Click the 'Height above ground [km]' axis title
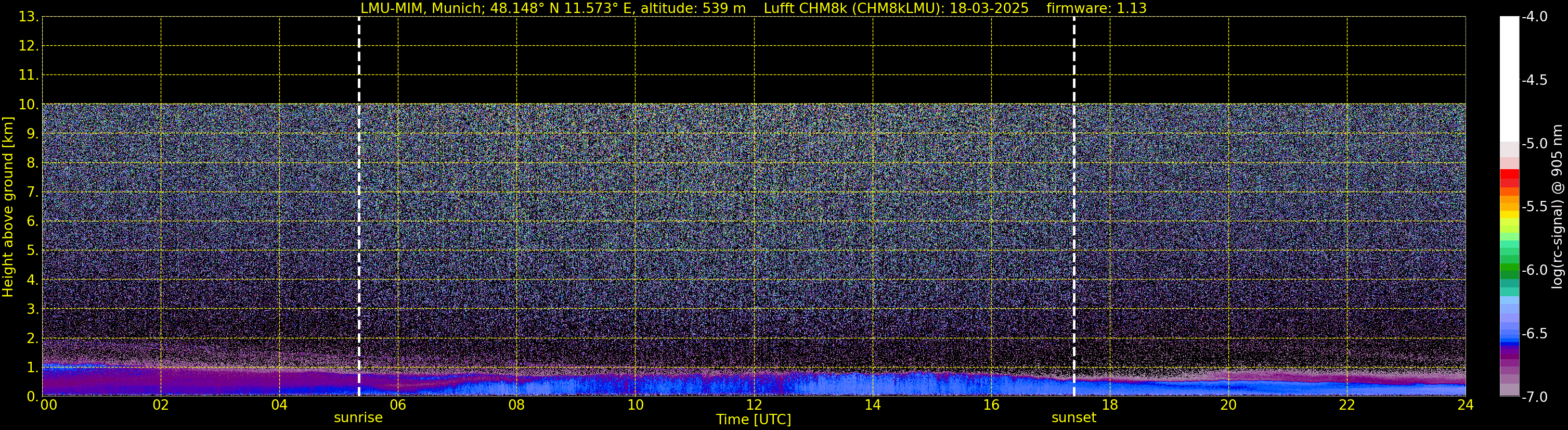Screen dimensions: 1568x430 pos(8,207)
